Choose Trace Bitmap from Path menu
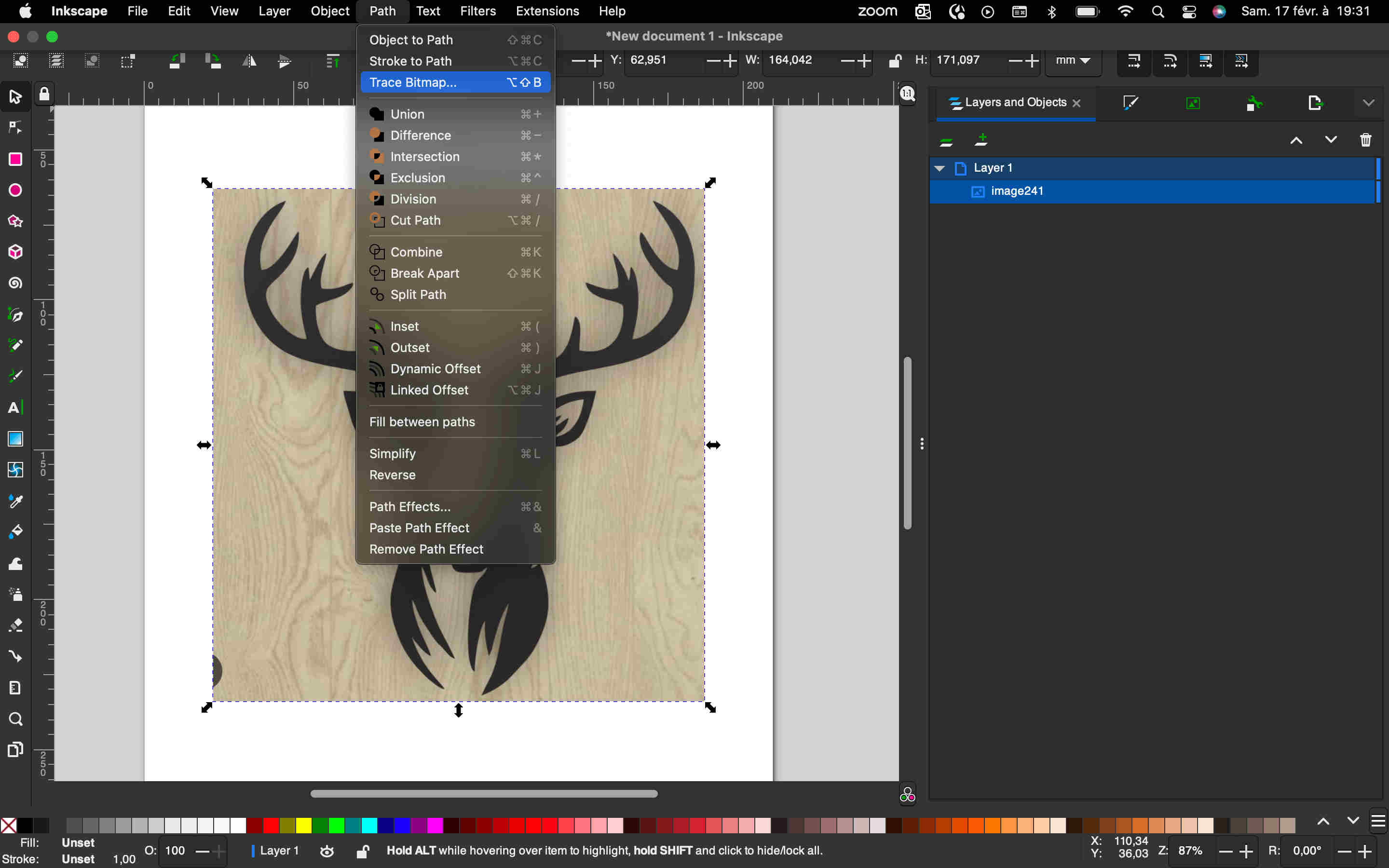Screen dimensions: 1389x868 [x=455, y=82]
